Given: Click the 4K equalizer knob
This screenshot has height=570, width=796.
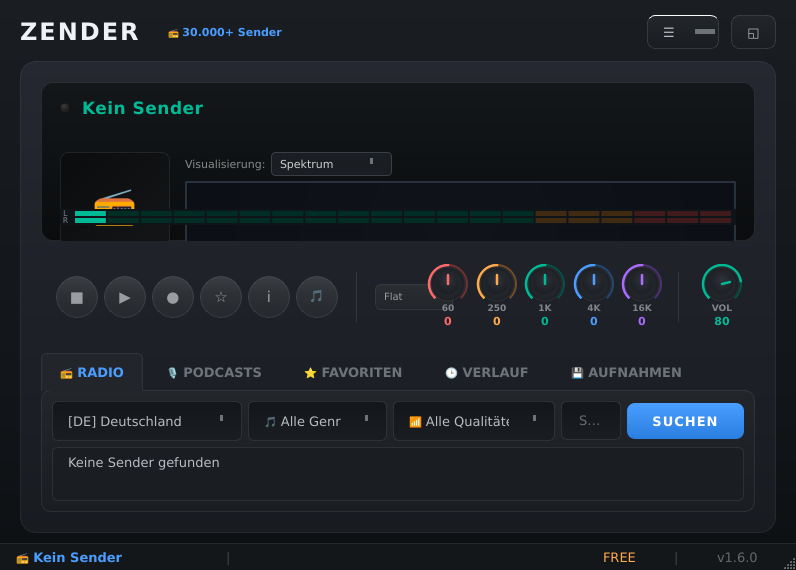Looking at the screenshot, I should tap(593, 283).
